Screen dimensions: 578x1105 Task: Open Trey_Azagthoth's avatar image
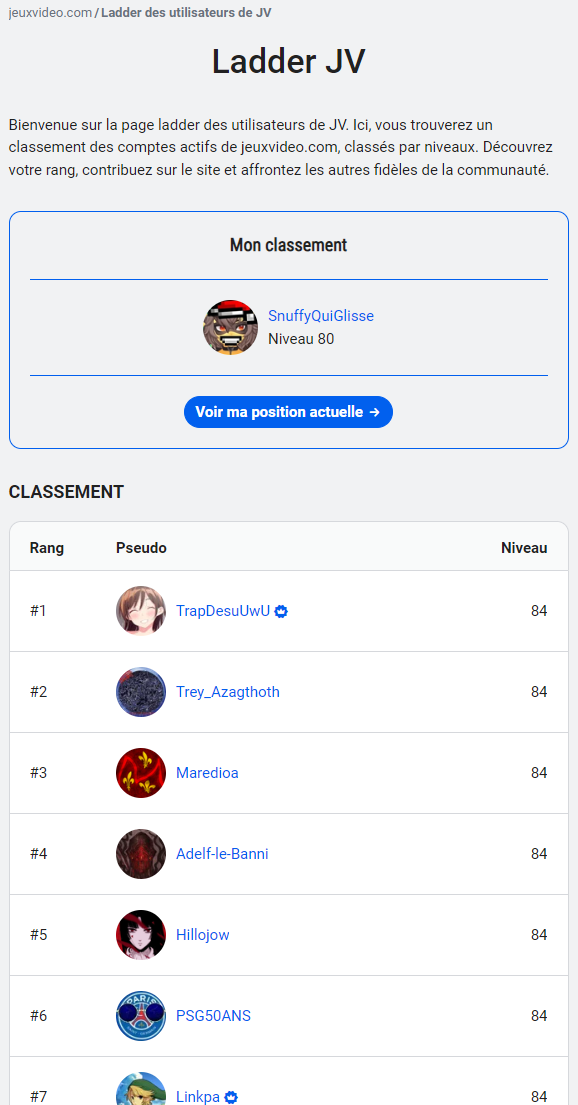tap(141, 691)
